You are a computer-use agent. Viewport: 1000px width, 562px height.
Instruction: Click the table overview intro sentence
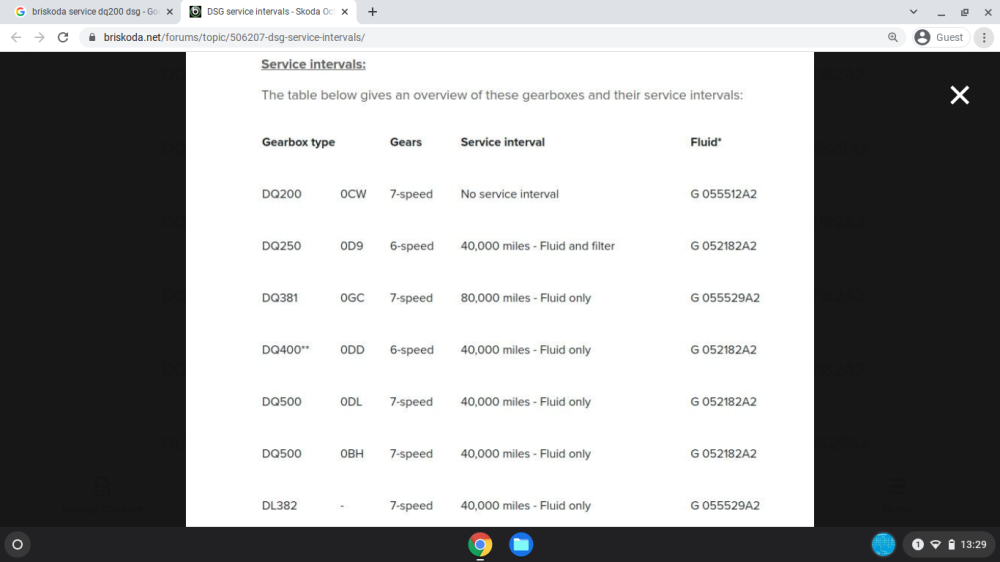pyautogui.click(x=502, y=95)
